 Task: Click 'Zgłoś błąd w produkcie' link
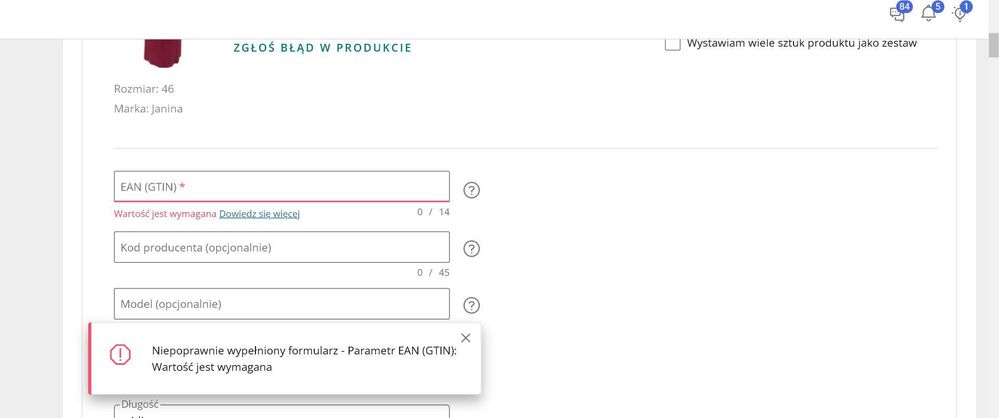coord(322,48)
